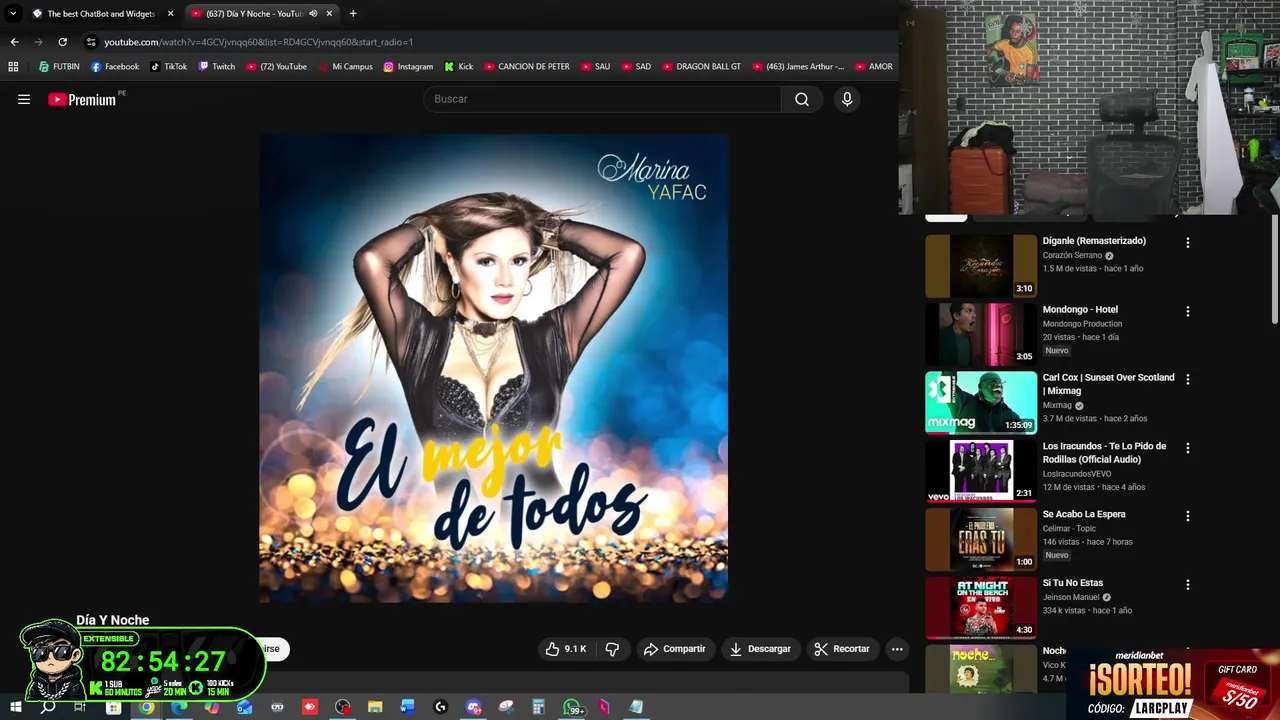Open options menu for Mondongo - Hotel
This screenshot has width=1280, height=720.
[x=1188, y=312]
